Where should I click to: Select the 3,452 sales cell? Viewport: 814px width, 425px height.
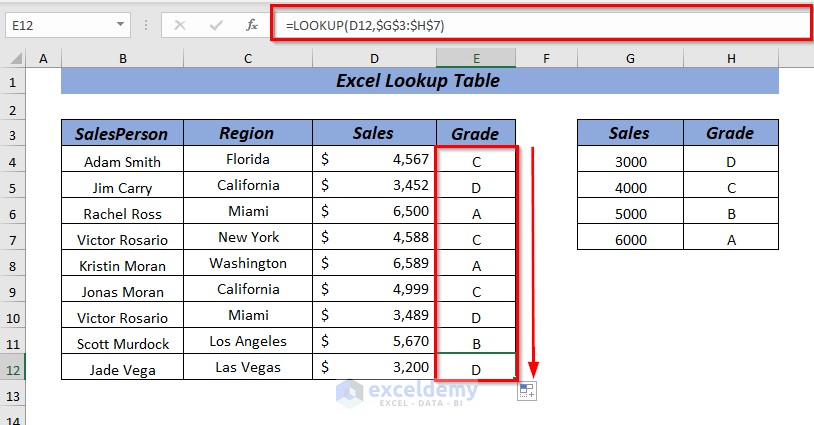click(374, 185)
